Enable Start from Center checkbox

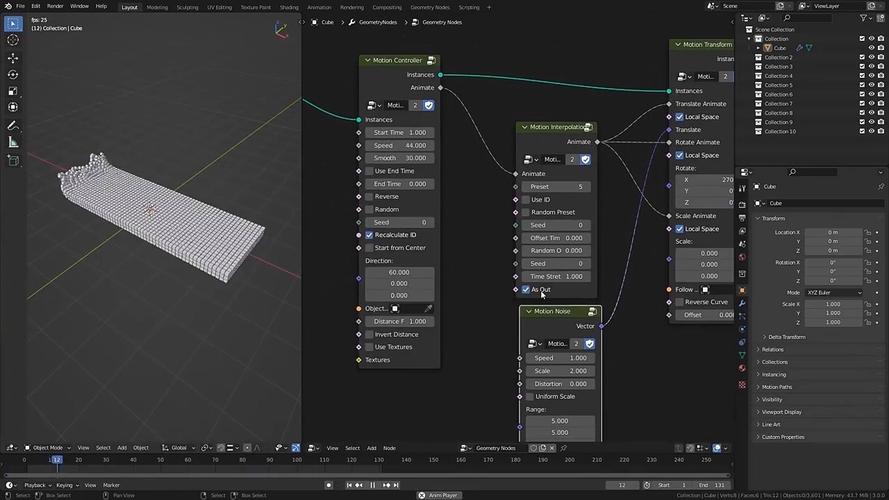point(370,248)
